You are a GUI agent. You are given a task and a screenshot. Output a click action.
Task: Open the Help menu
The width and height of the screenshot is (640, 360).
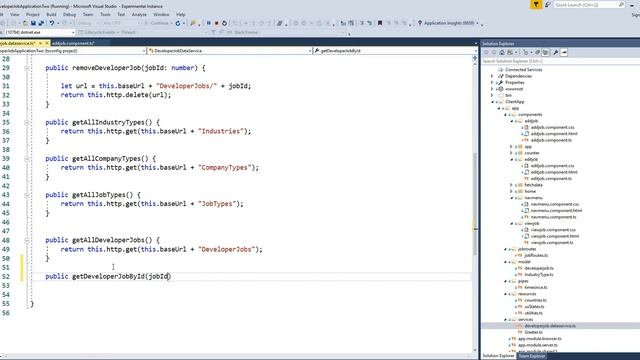(180, 14)
